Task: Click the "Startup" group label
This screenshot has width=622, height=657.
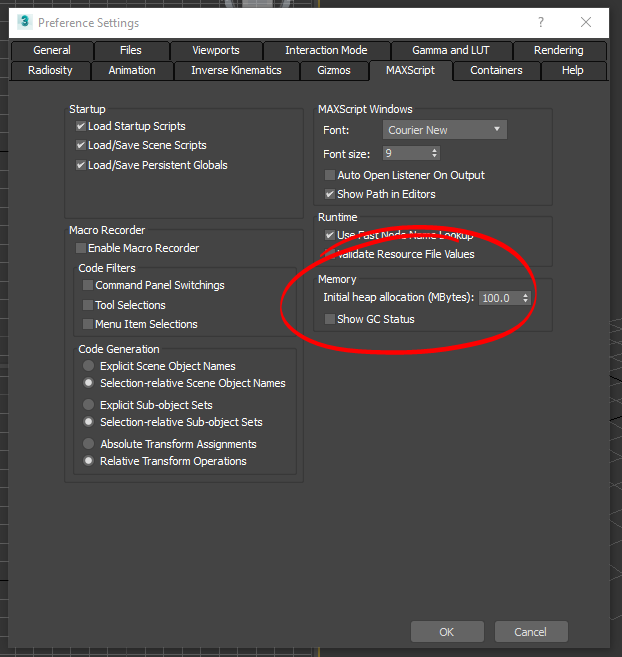Action: [x=87, y=109]
